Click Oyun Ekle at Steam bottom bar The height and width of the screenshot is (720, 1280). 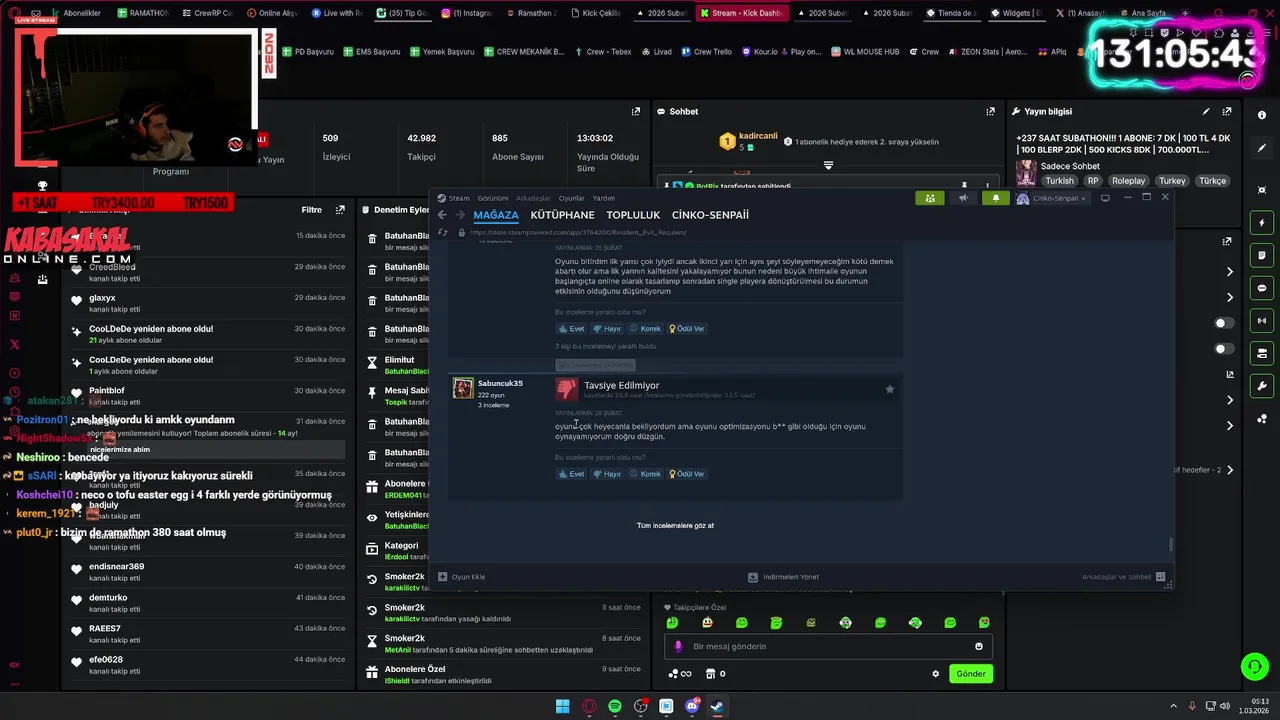tap(462, 577)
